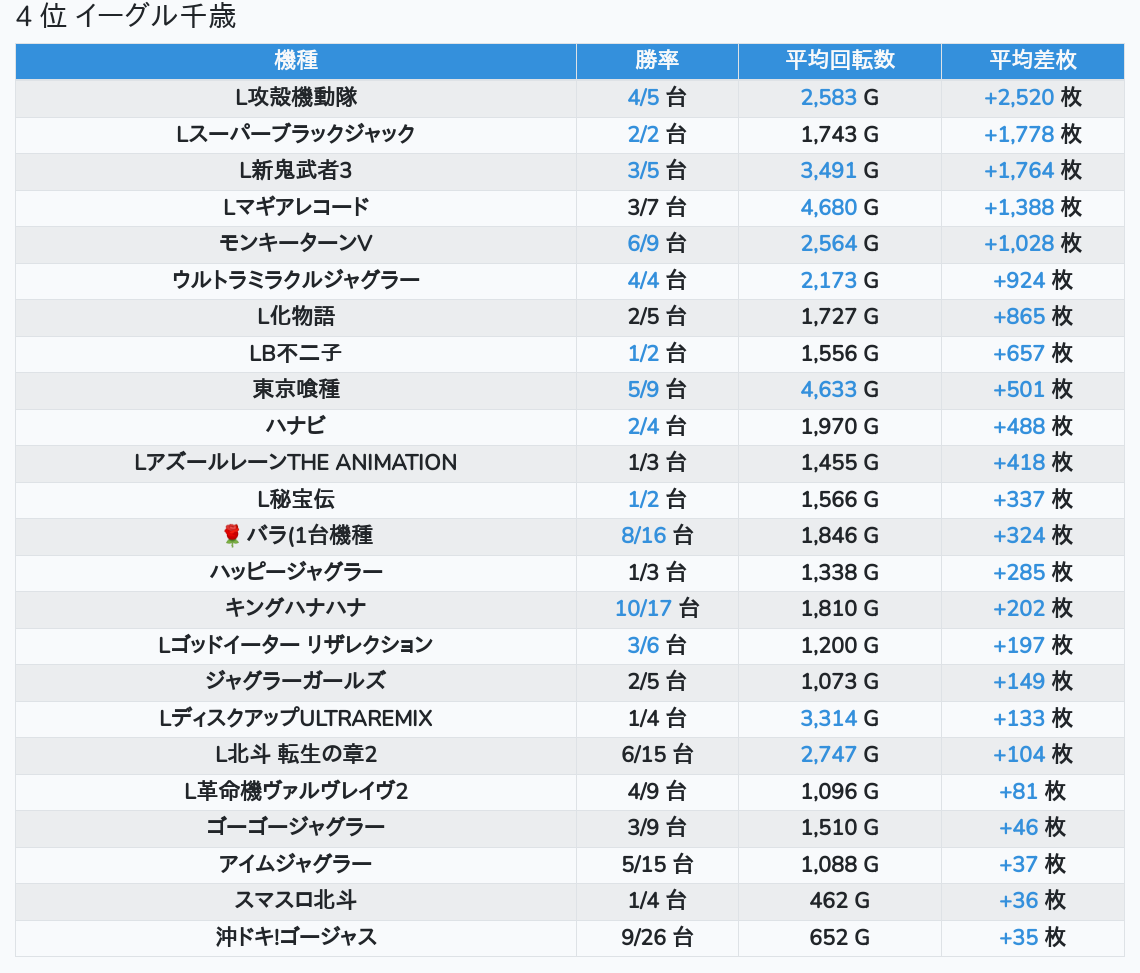
Task: Select the L攻殻機動隊 machine name
Action: [x=295, y=97]
